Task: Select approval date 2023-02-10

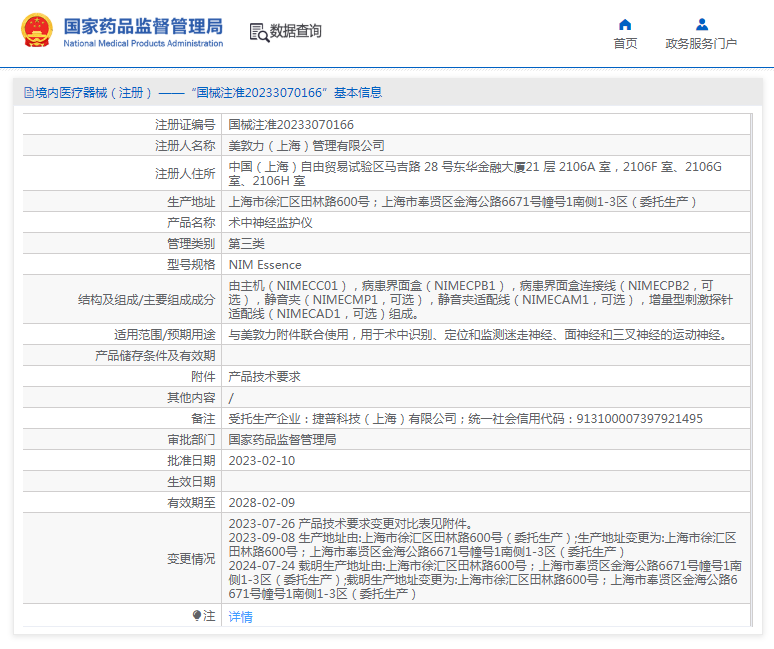Action: (x=262, y=461)
